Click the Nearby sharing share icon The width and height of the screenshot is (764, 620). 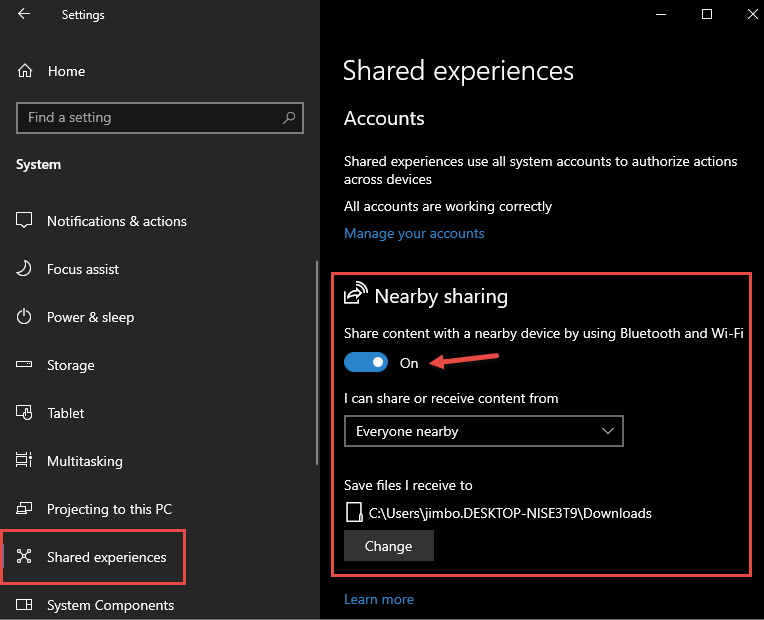click(356, 293)
